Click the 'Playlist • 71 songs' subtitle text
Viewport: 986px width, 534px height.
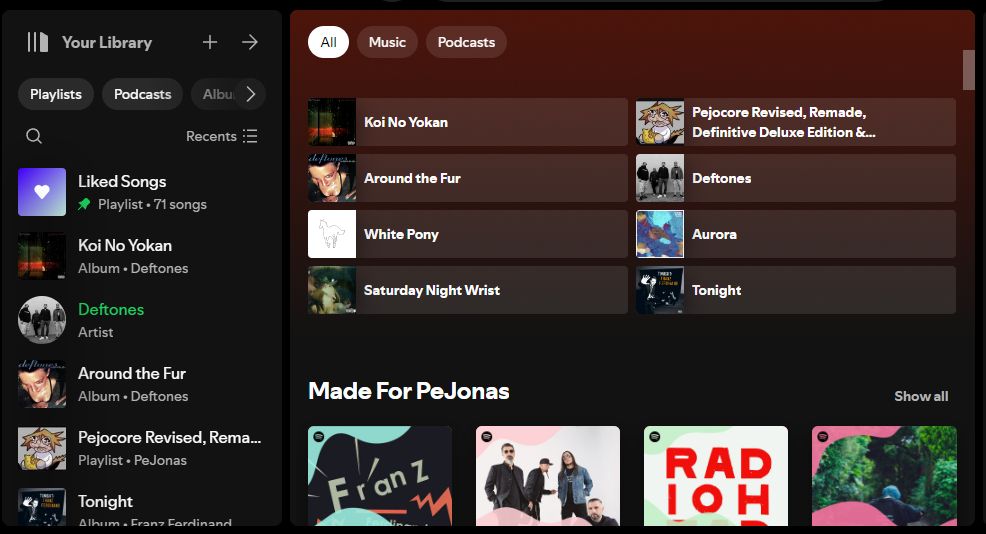tap(152, 204)
